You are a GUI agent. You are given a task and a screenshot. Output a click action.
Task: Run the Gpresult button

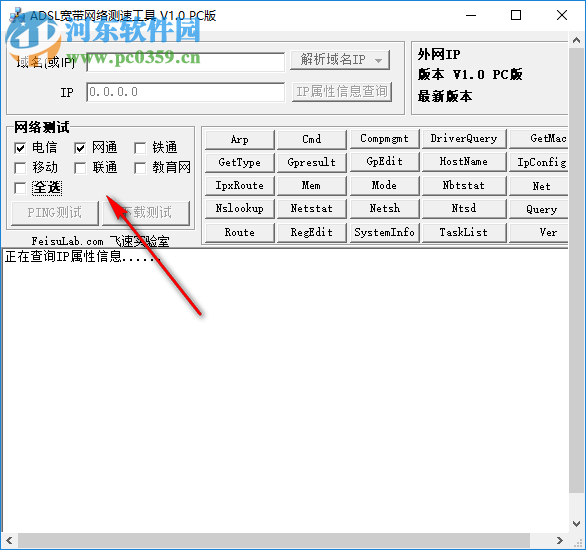pos(312,163)
